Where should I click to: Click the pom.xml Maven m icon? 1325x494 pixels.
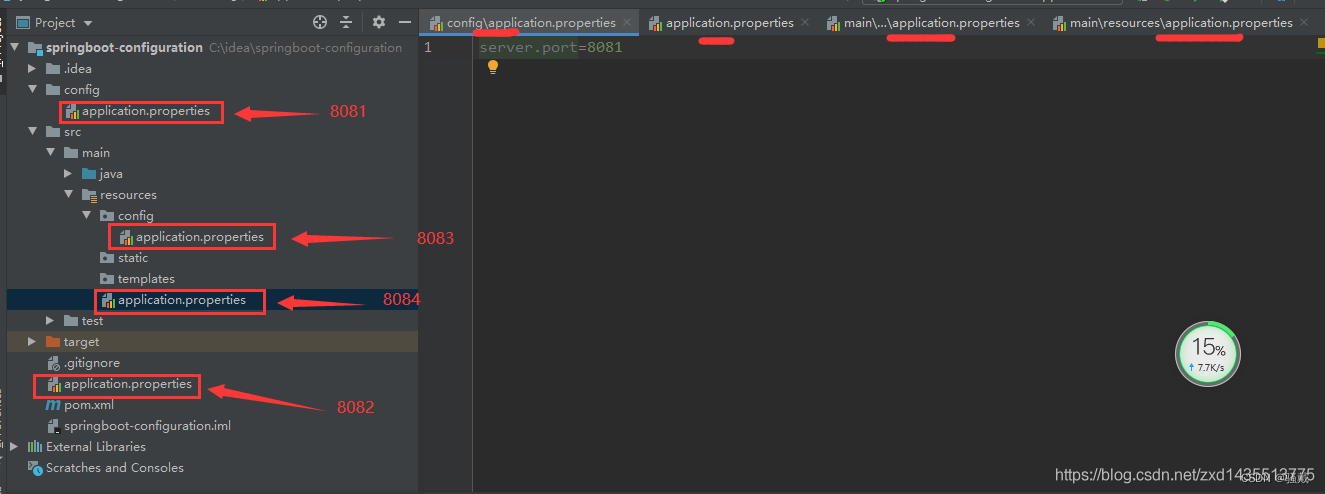tap(53, 404)
